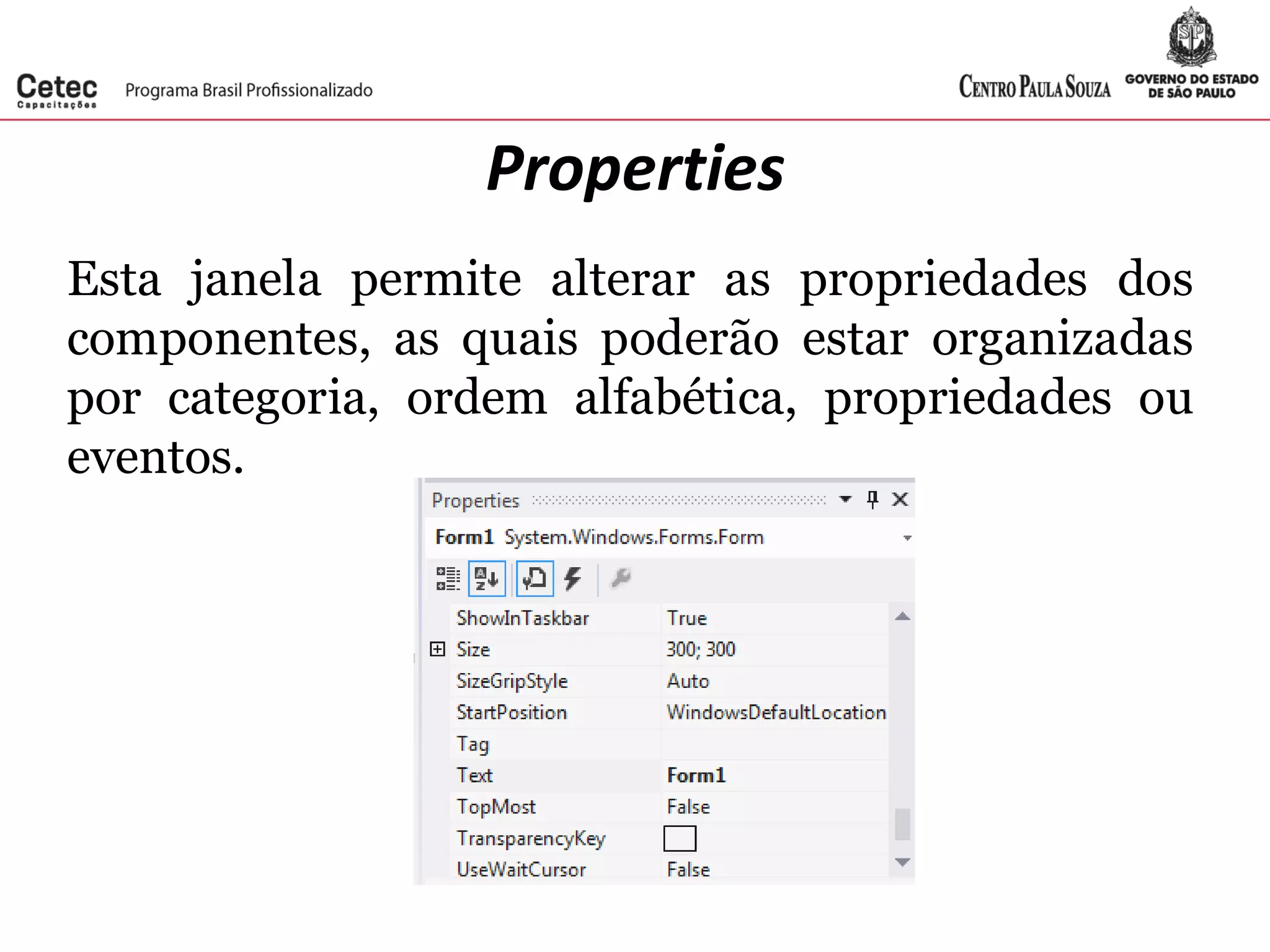Image resolution: width=1270 pixels, height=952 pixels.
Task: Select the ShowInTaskbar property name
Action: (523, 619)
